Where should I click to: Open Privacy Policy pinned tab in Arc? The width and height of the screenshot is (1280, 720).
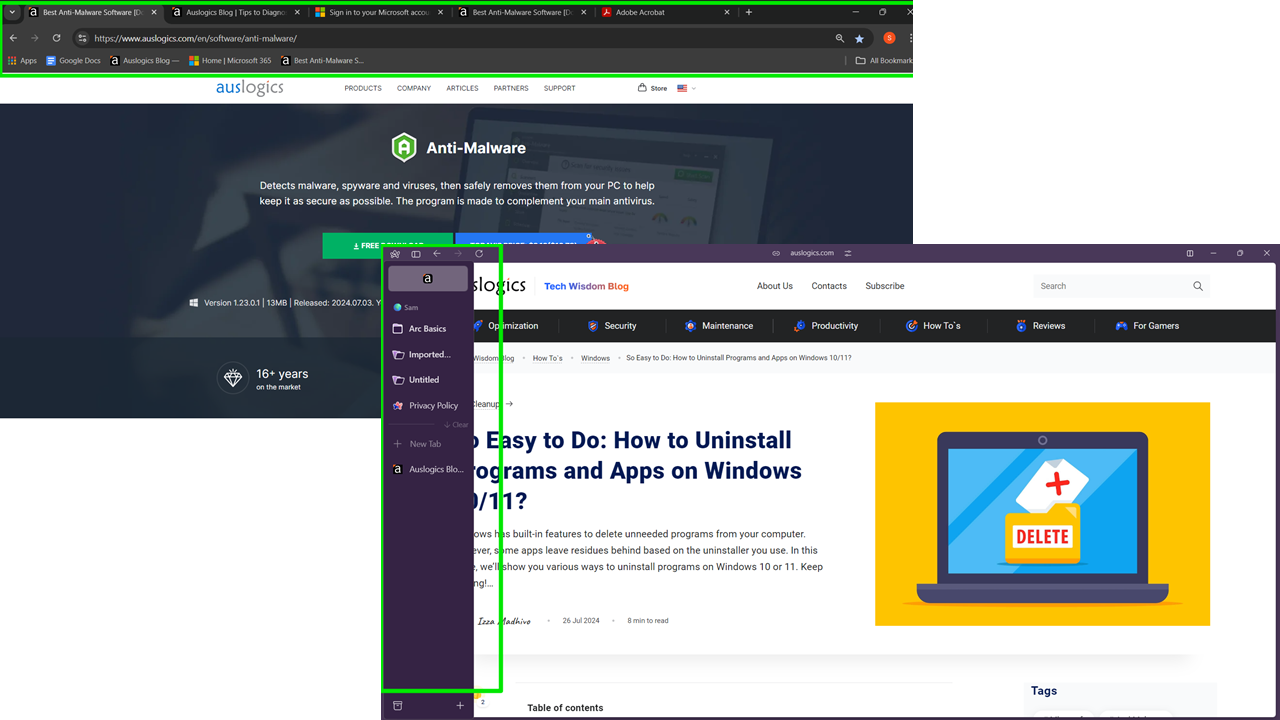[x=428, y=405]
